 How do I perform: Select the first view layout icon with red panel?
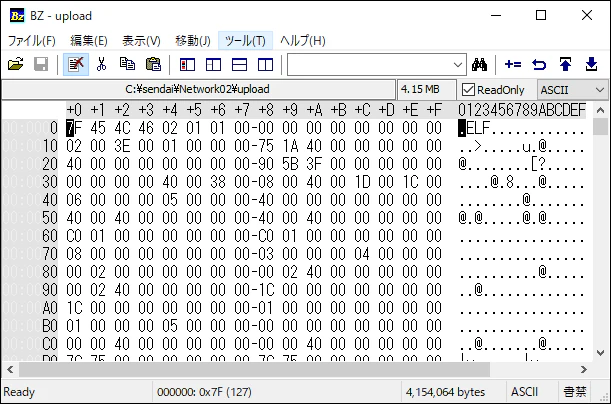[x=187, y=65]
